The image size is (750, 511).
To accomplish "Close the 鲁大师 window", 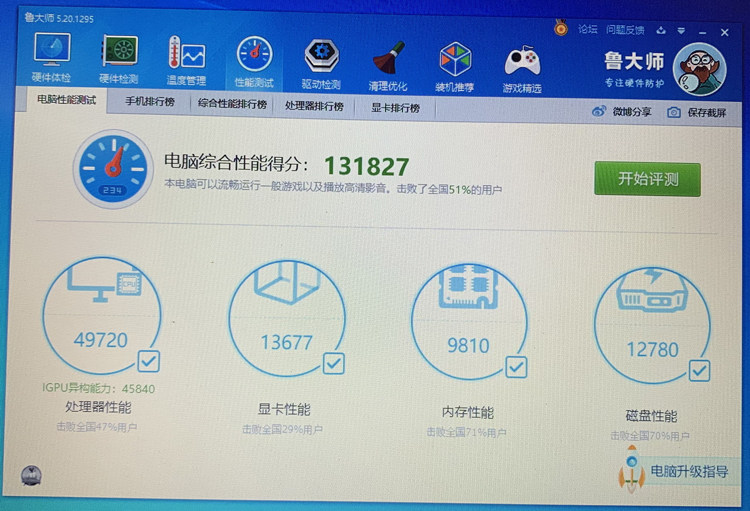I will pyautogui.click(x=725, y=33).
